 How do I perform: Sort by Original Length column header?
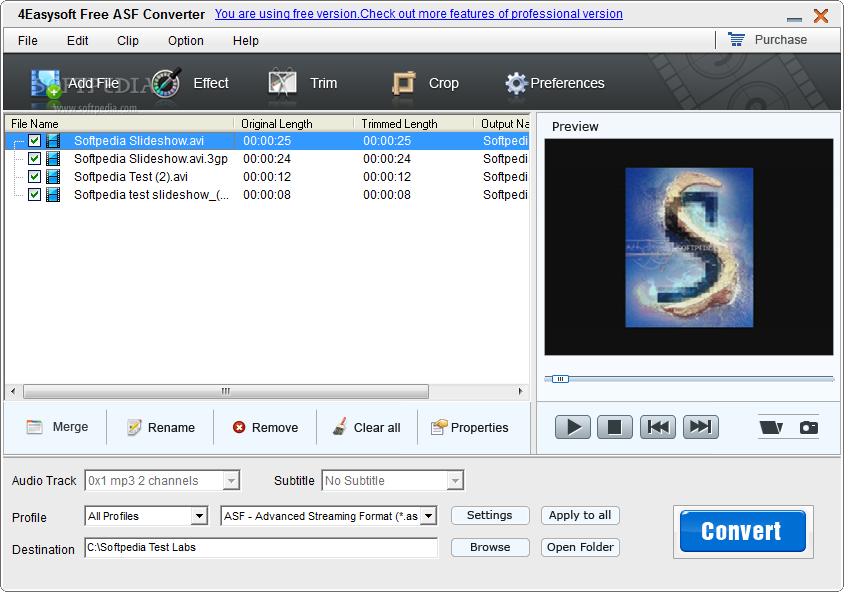tap(294, 124)
